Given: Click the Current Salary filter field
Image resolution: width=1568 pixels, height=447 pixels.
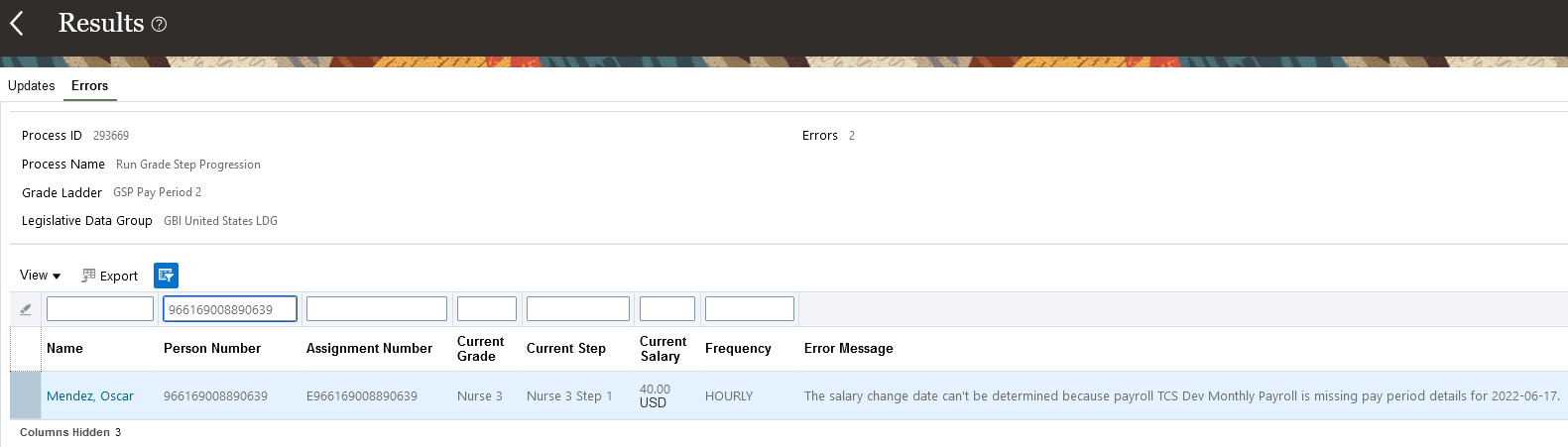Looking at the screenshot, I should click(667, 309).
